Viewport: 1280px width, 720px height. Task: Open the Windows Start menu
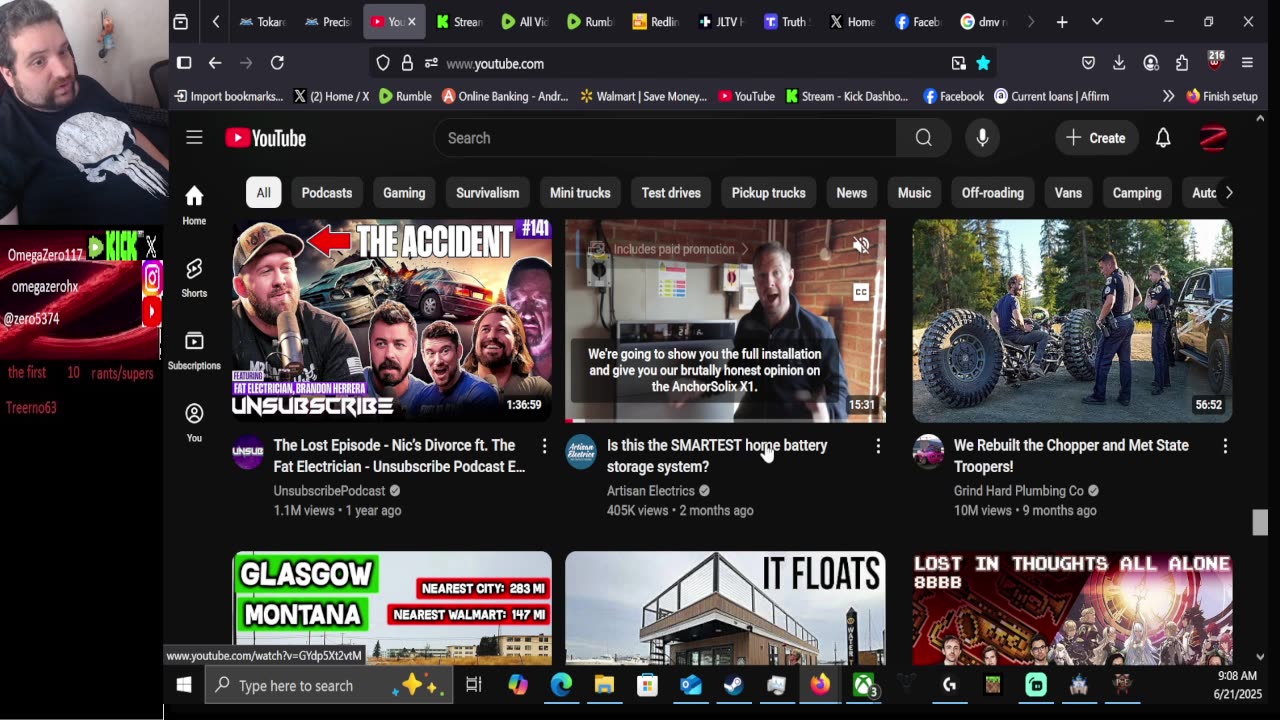[x=184, y=685]
